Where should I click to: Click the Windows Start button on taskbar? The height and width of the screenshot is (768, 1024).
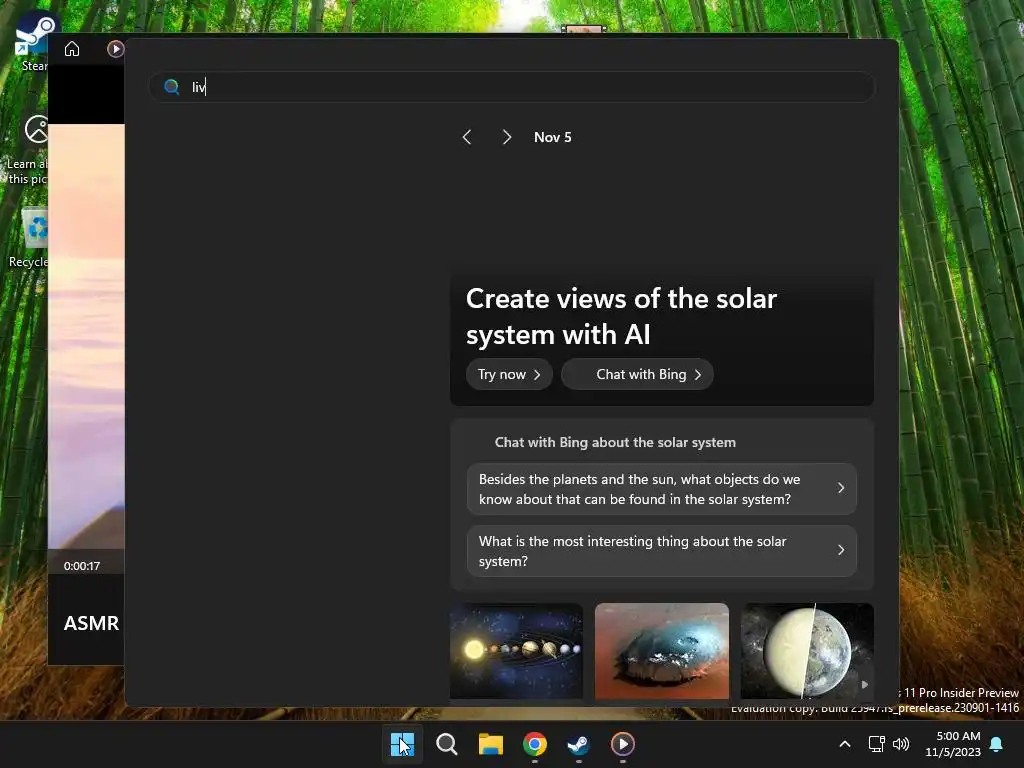point(402,744)
